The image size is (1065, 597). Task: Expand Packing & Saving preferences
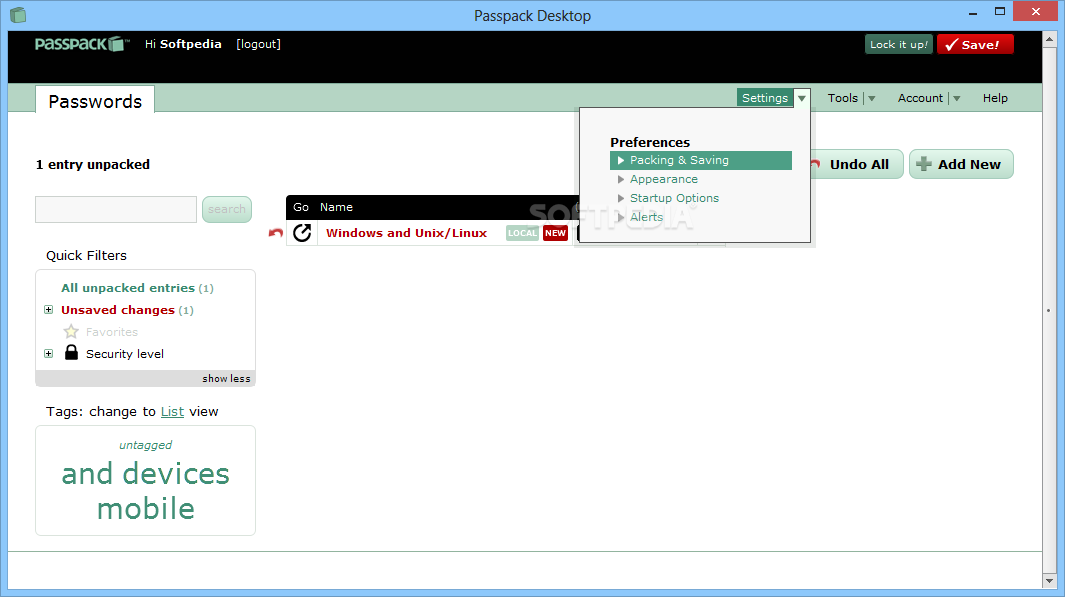[x=701, y=160]
